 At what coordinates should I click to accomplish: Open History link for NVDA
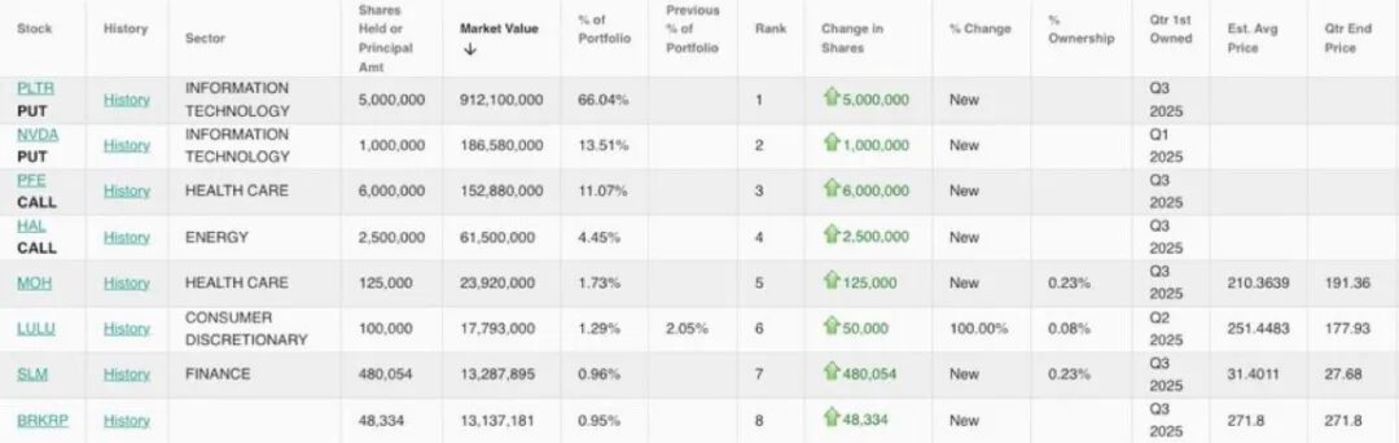(126, 145)
